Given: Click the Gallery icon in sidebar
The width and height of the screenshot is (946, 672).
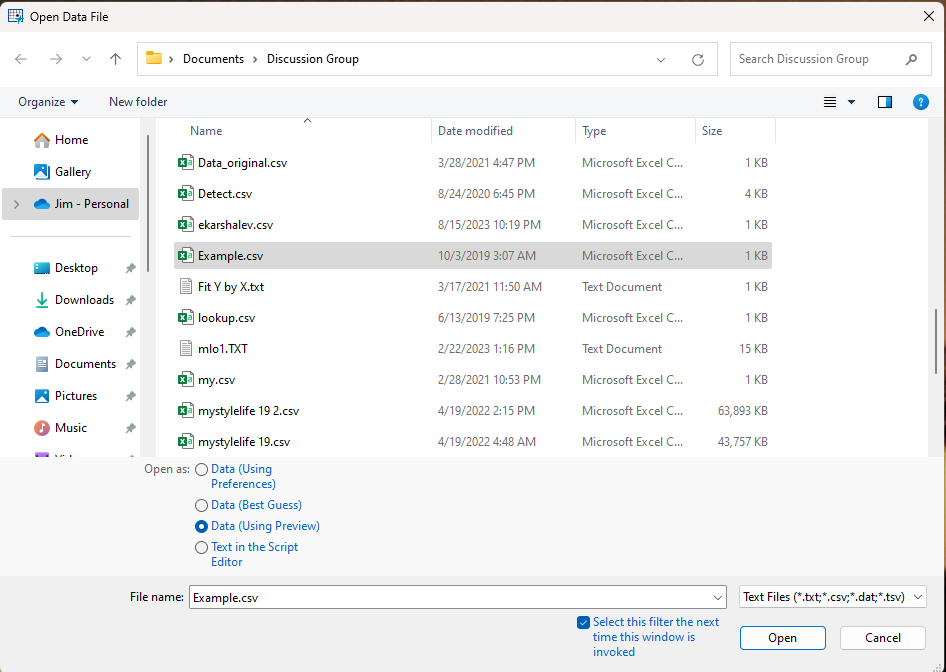Looking at the screenshot, I should [42, 172].
